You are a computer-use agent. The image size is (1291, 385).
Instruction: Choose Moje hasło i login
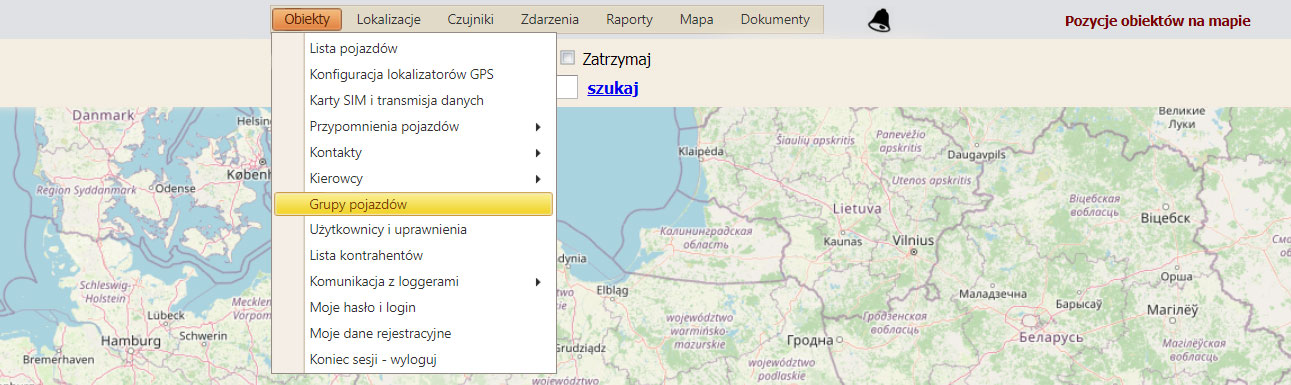pyautogui.click(x=413, y=308)
